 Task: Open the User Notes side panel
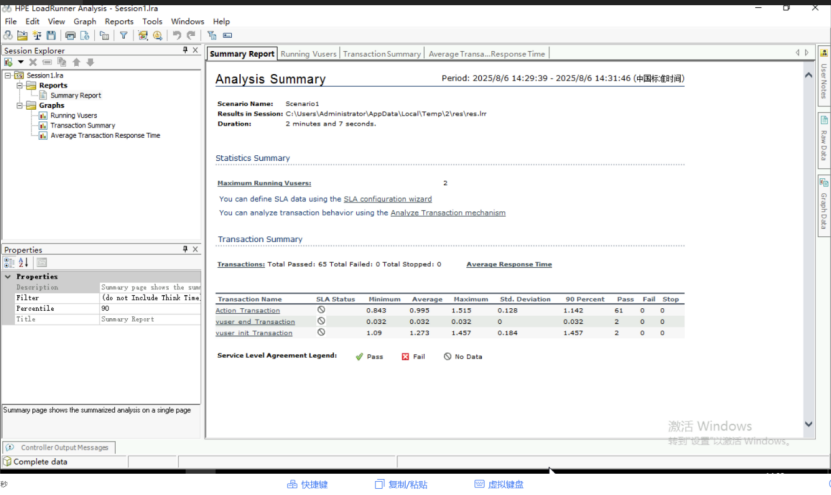tap(824, 76)
